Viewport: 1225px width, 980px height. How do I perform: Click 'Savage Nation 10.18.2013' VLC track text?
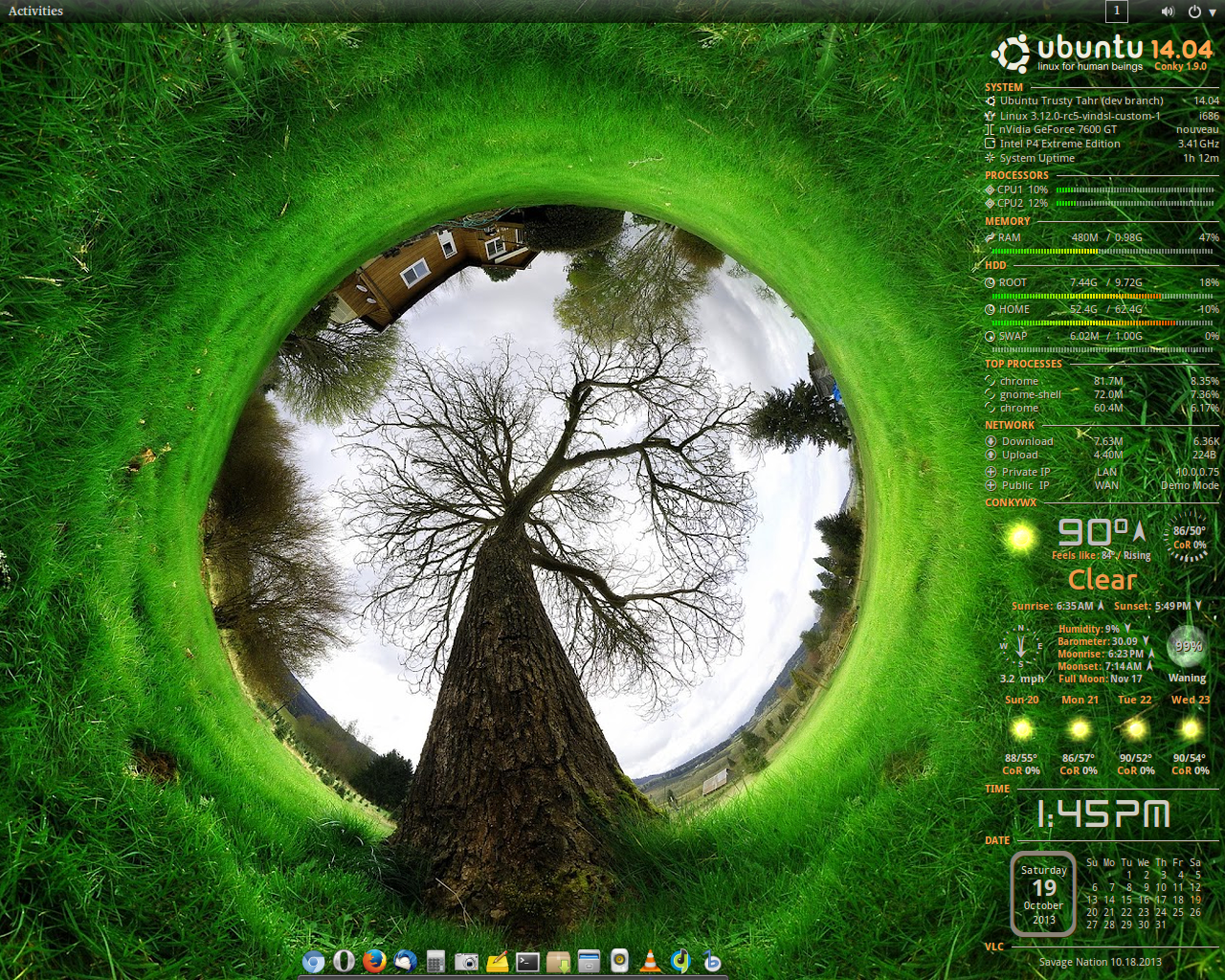click(x=1101, y=962)
